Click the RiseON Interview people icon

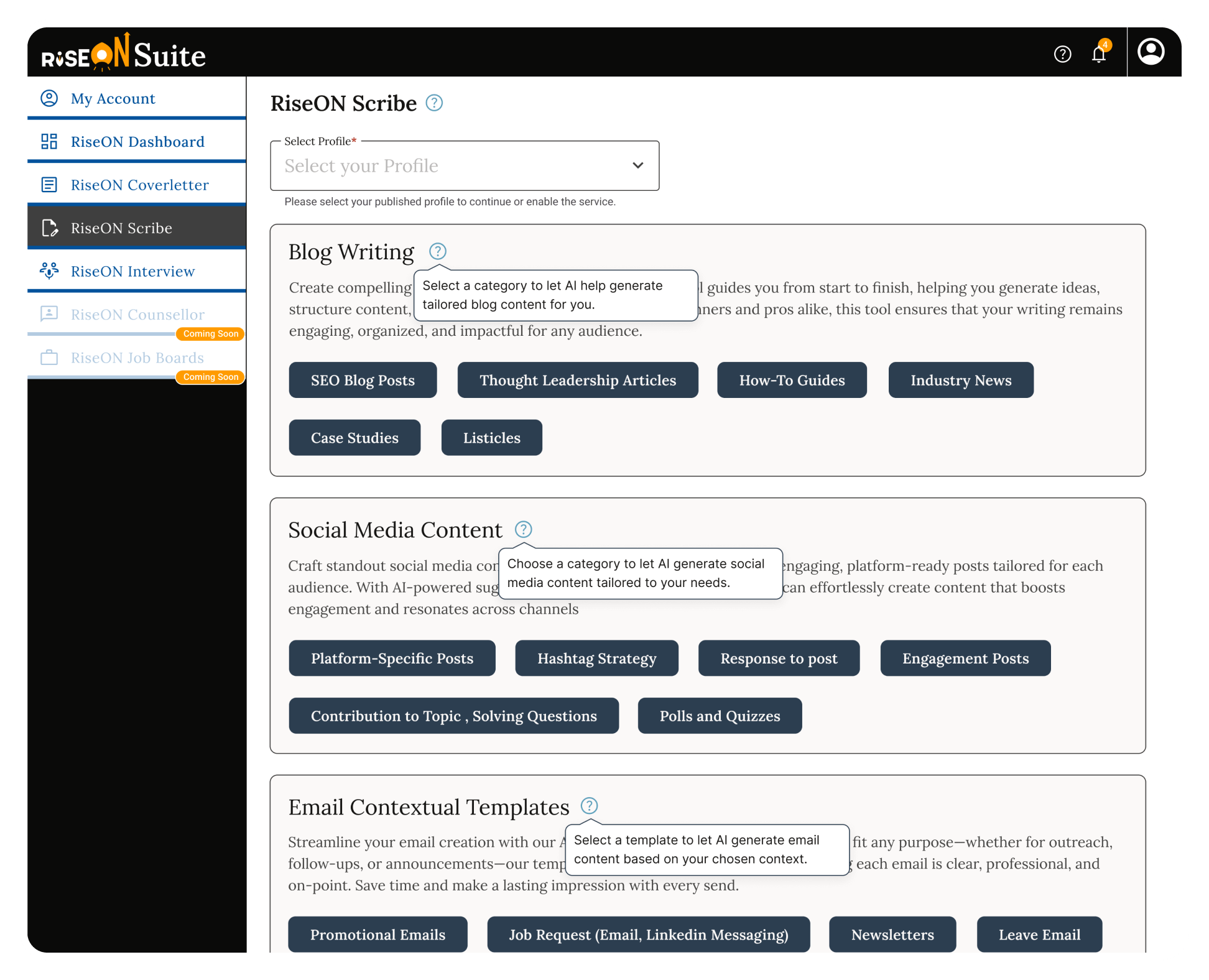49,270
